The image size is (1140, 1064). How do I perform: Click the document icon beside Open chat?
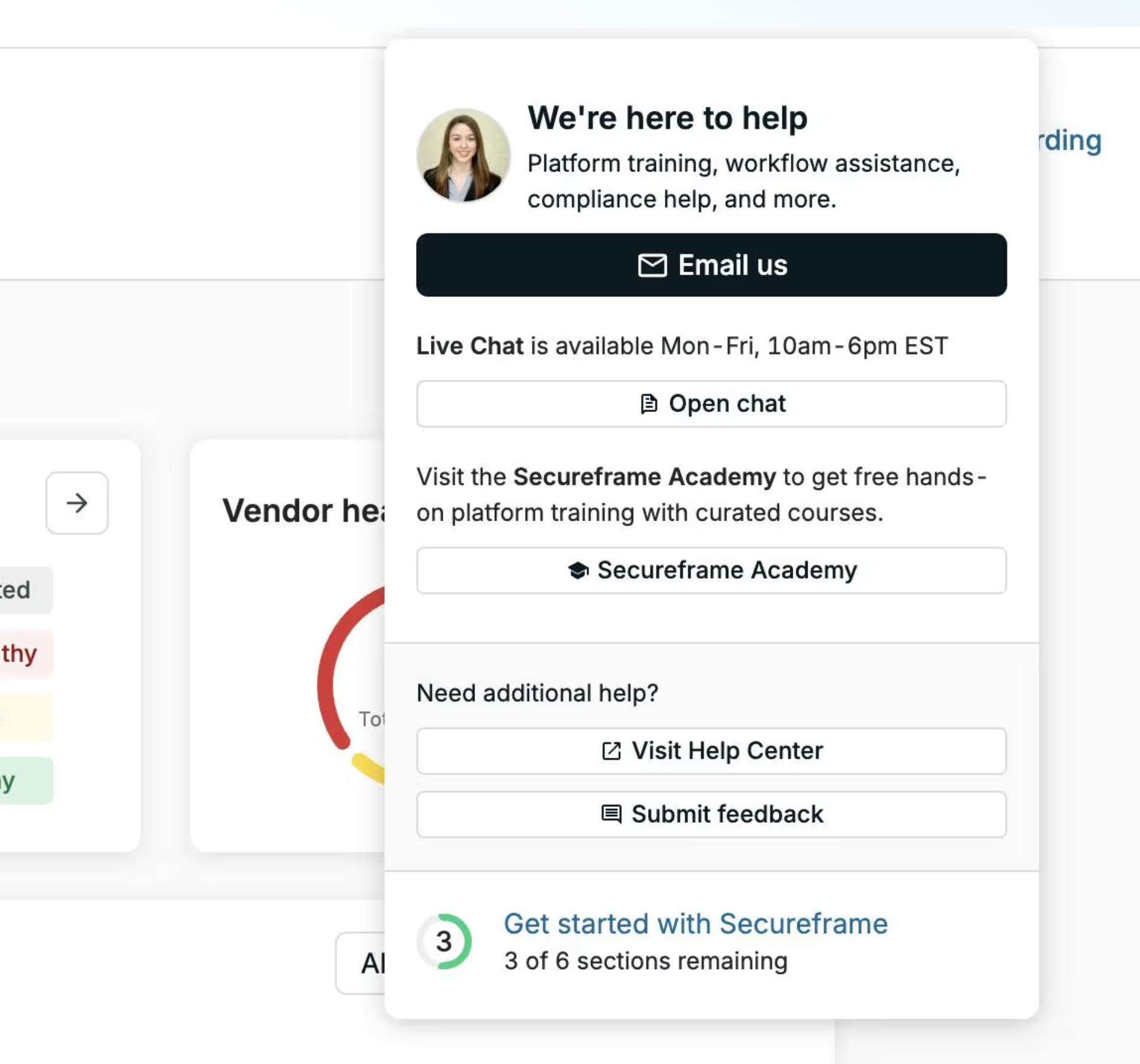649,404
